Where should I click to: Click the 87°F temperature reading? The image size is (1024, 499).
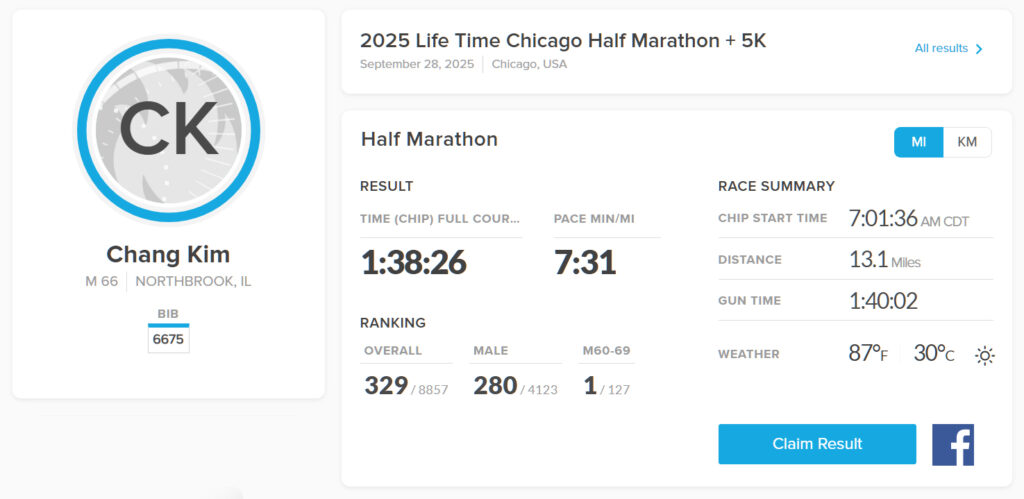tap(867, 353)
